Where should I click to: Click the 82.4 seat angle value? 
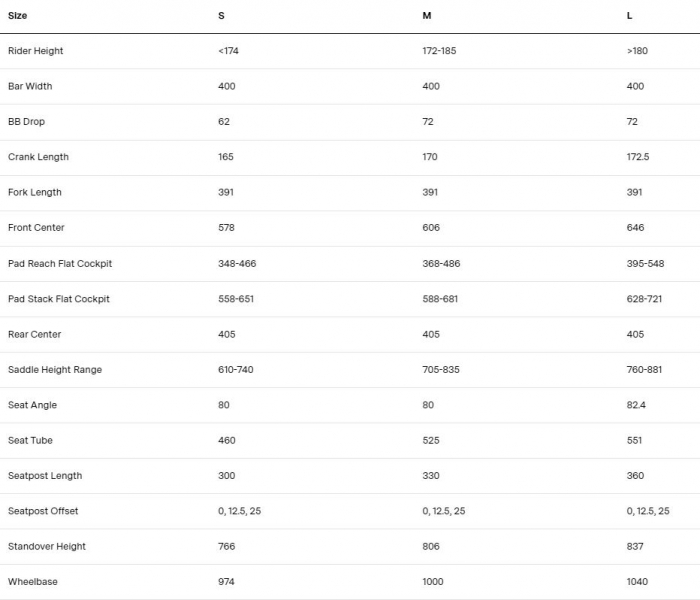pyautogui.click(x=636, y=405)
